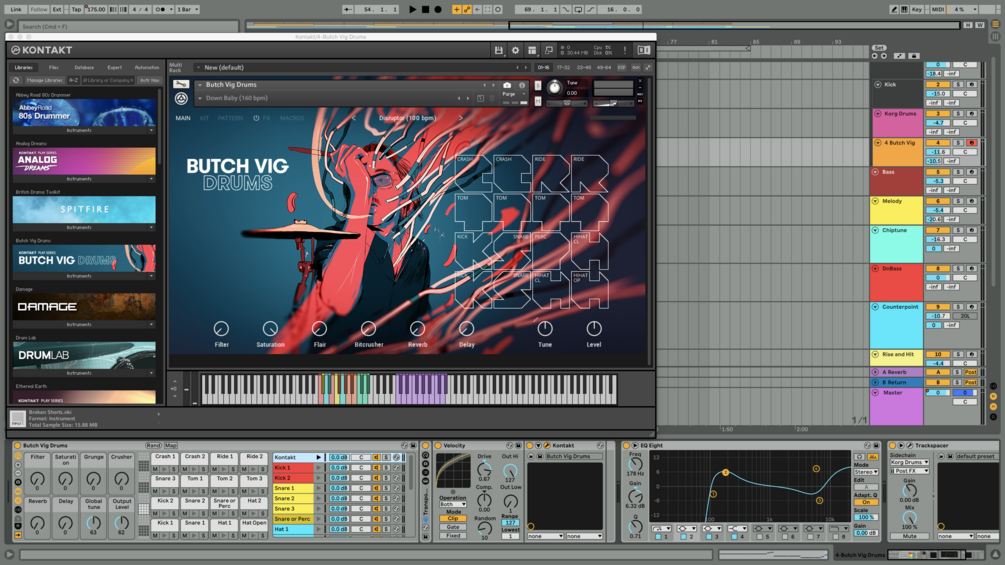Select the Analog Dreams library banner
This screenshot has height=565, width=1005.
tap(84, 161)
